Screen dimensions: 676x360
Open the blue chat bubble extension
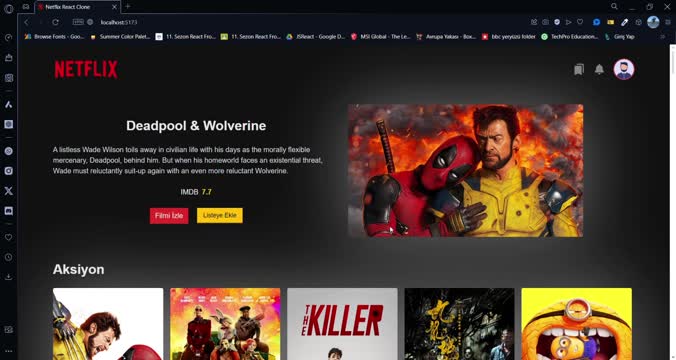[x=596, y=22]
